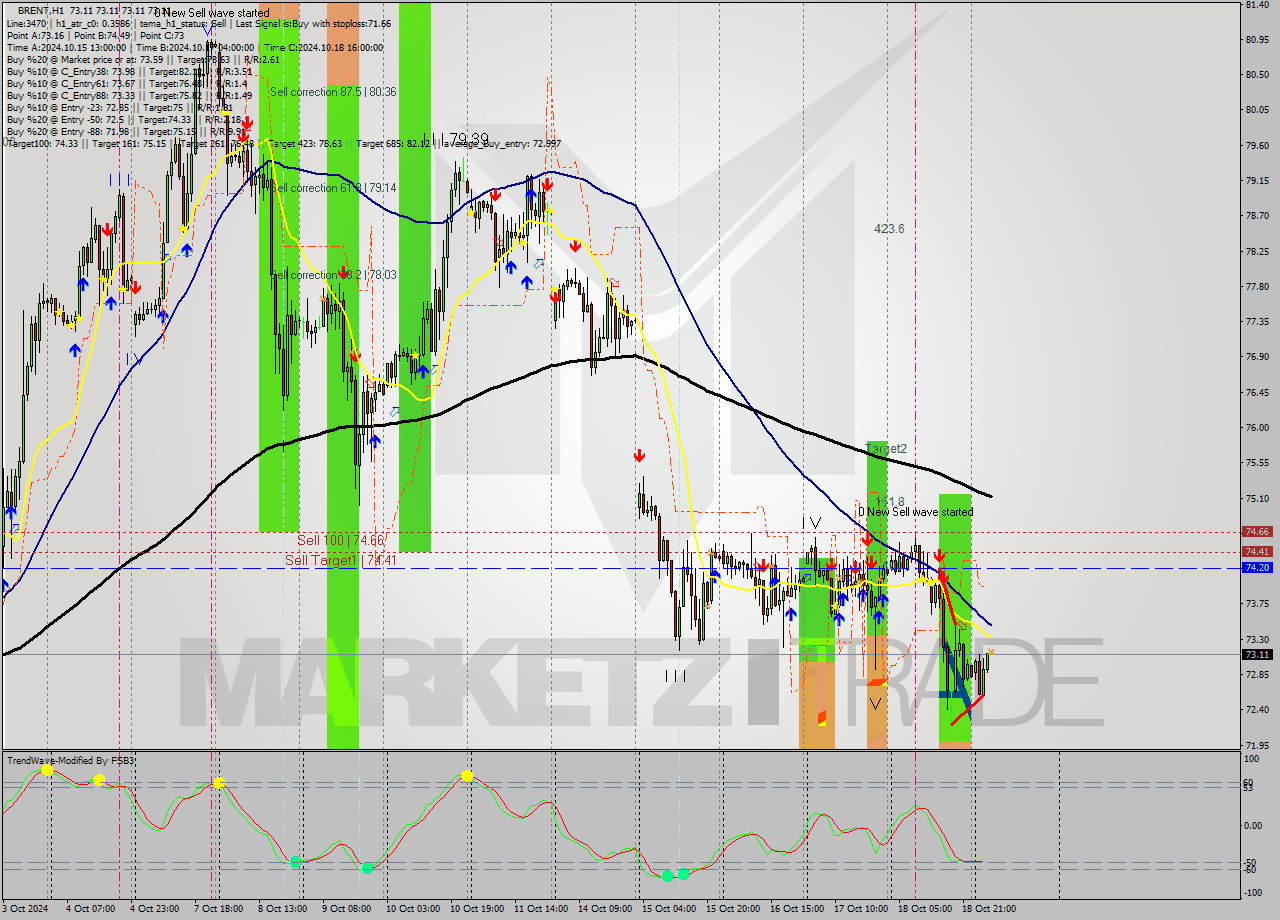Click the 81.40 price scale value

[1257, 5]
